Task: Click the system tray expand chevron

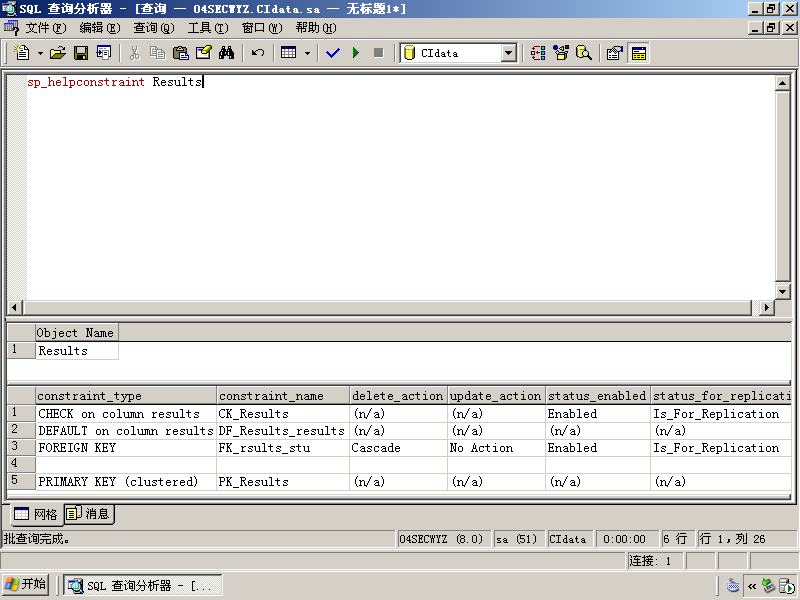Action: 752,586
